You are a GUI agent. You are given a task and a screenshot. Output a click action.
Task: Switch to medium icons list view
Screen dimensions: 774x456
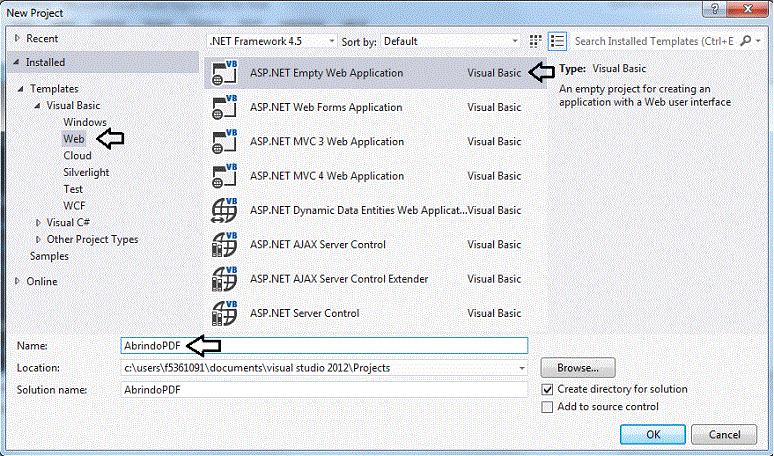tap(558, 41)
